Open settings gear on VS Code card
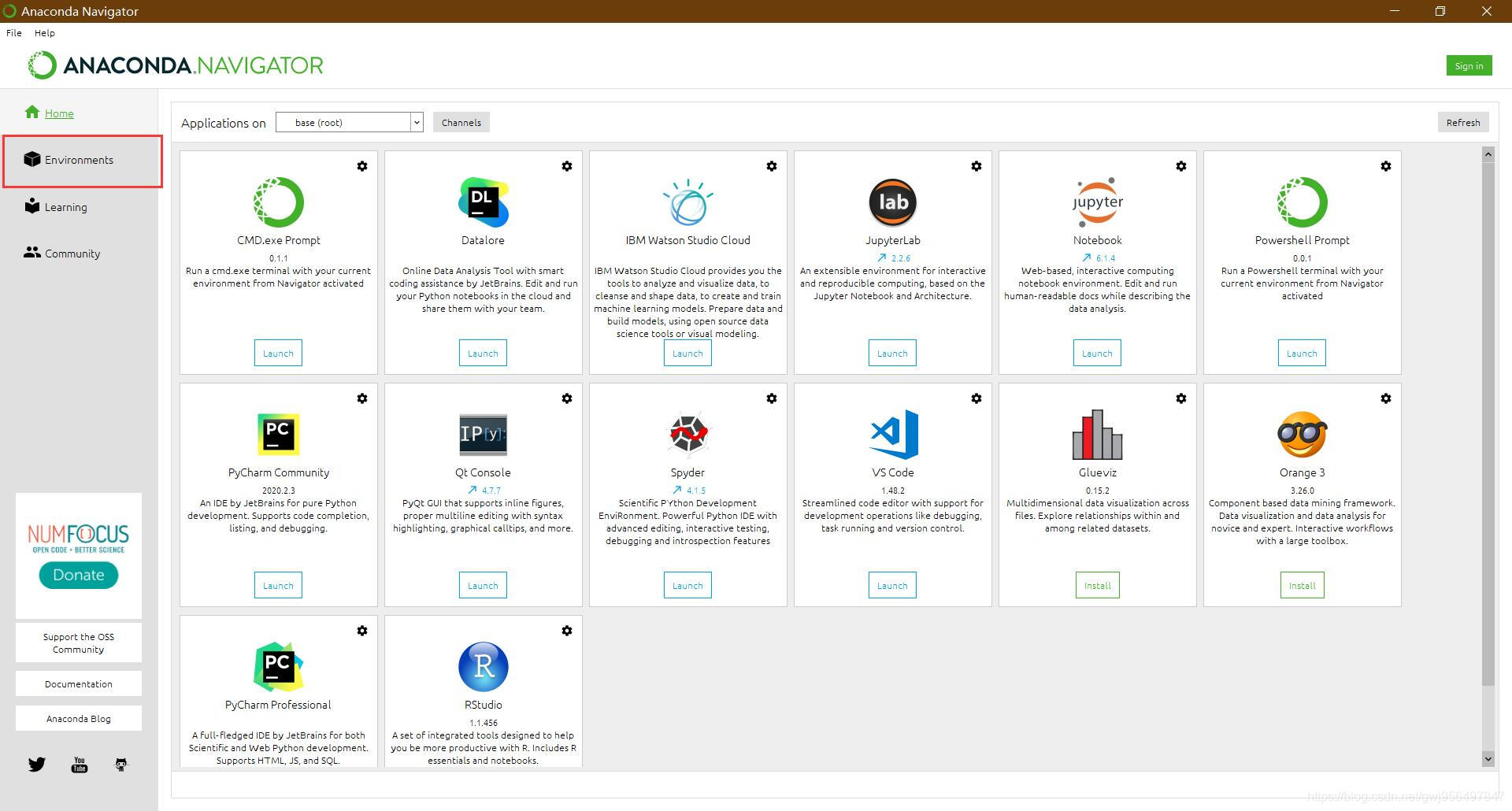 976,398
